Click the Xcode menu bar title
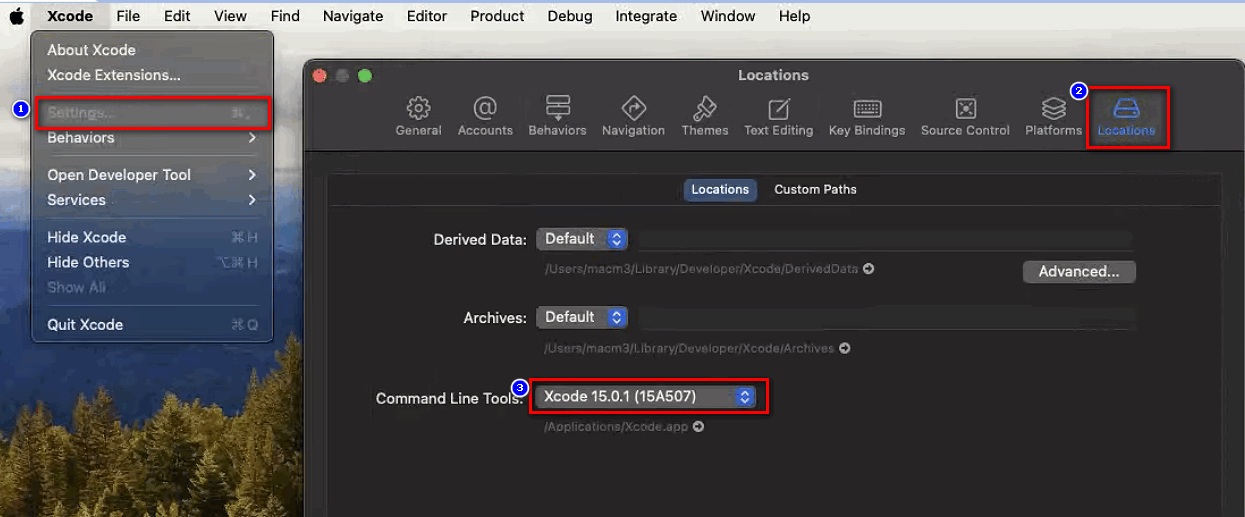1245x517 pixels. 70,16
